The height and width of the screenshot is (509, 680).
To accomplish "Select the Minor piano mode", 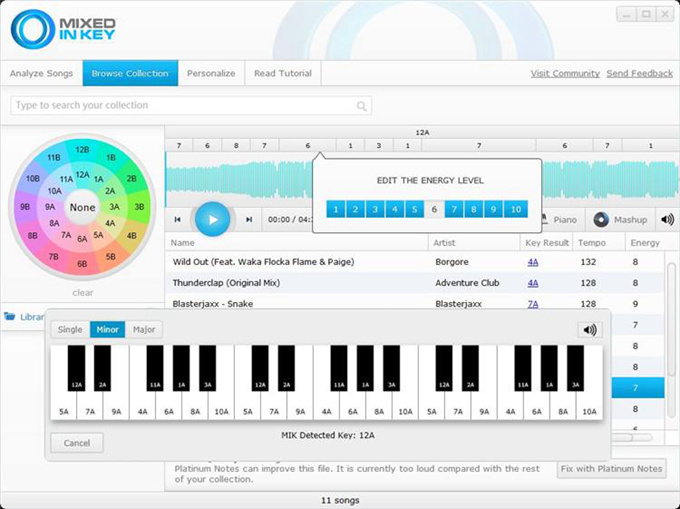I will coord(108,330).
